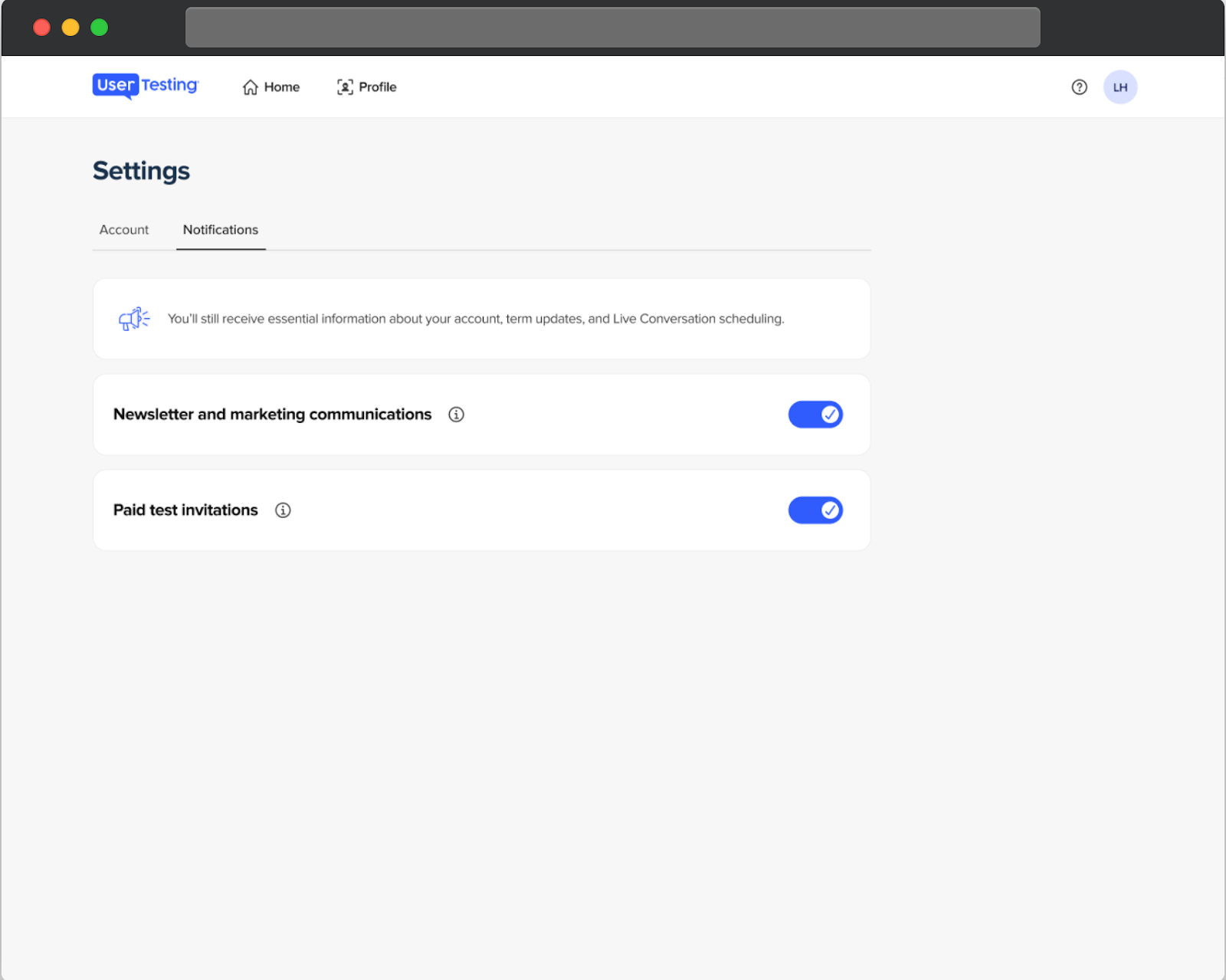Click the browser address bar
This screenshot has width=1226, height=980.
tap(612, 28)
